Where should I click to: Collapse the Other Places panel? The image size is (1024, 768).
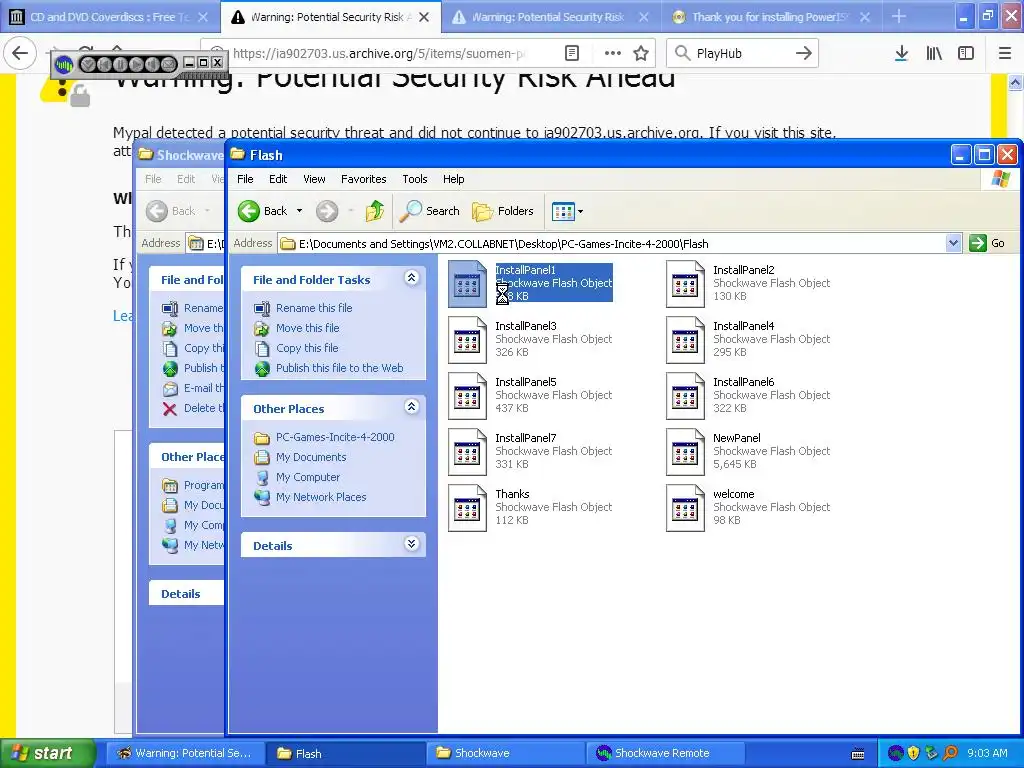pos(411,408)
